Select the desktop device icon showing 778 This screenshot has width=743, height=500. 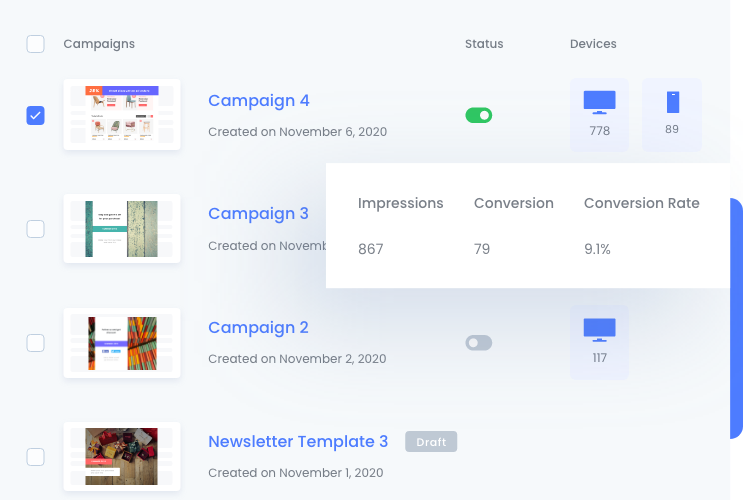tap(599, 115)
